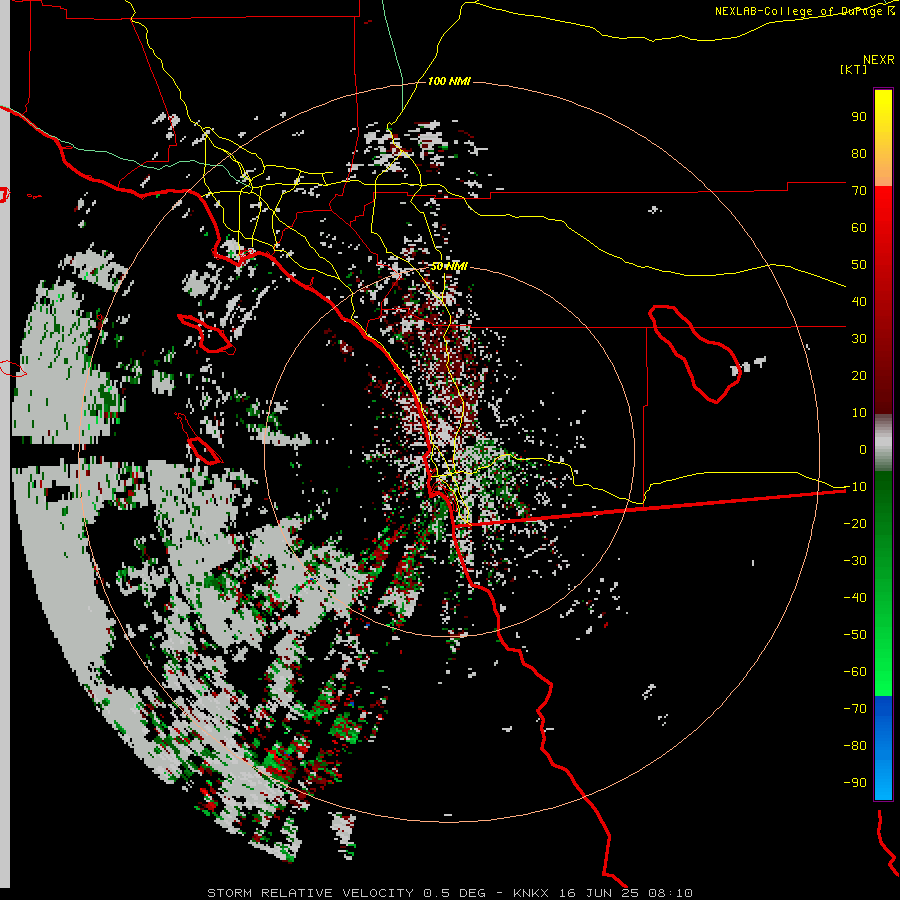Click the 70 value on velocity scale
Viewport: 900px width, 900px height.
coord(859,191)
